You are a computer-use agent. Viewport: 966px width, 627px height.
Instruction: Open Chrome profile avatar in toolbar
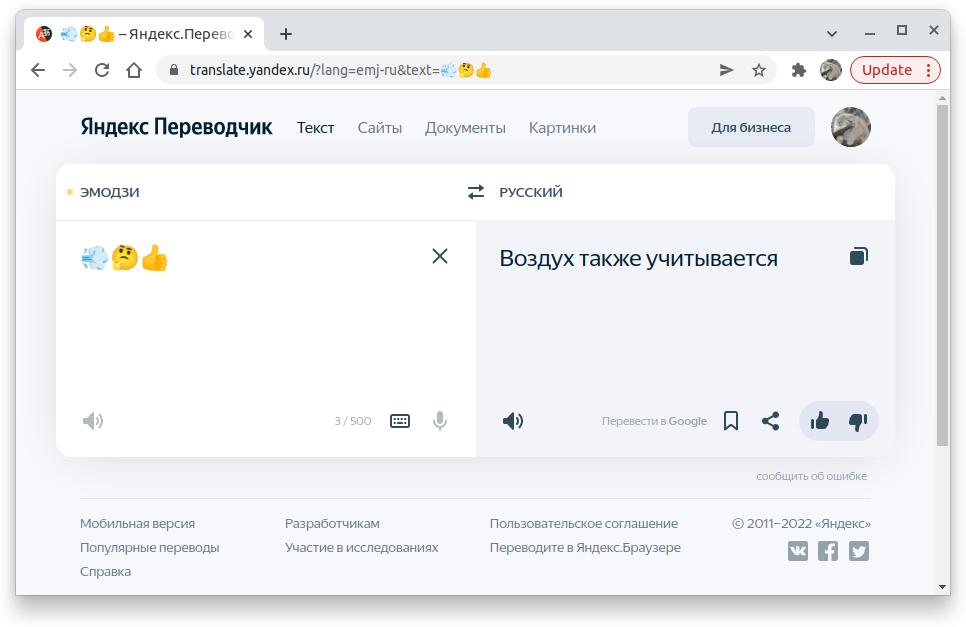830,70
